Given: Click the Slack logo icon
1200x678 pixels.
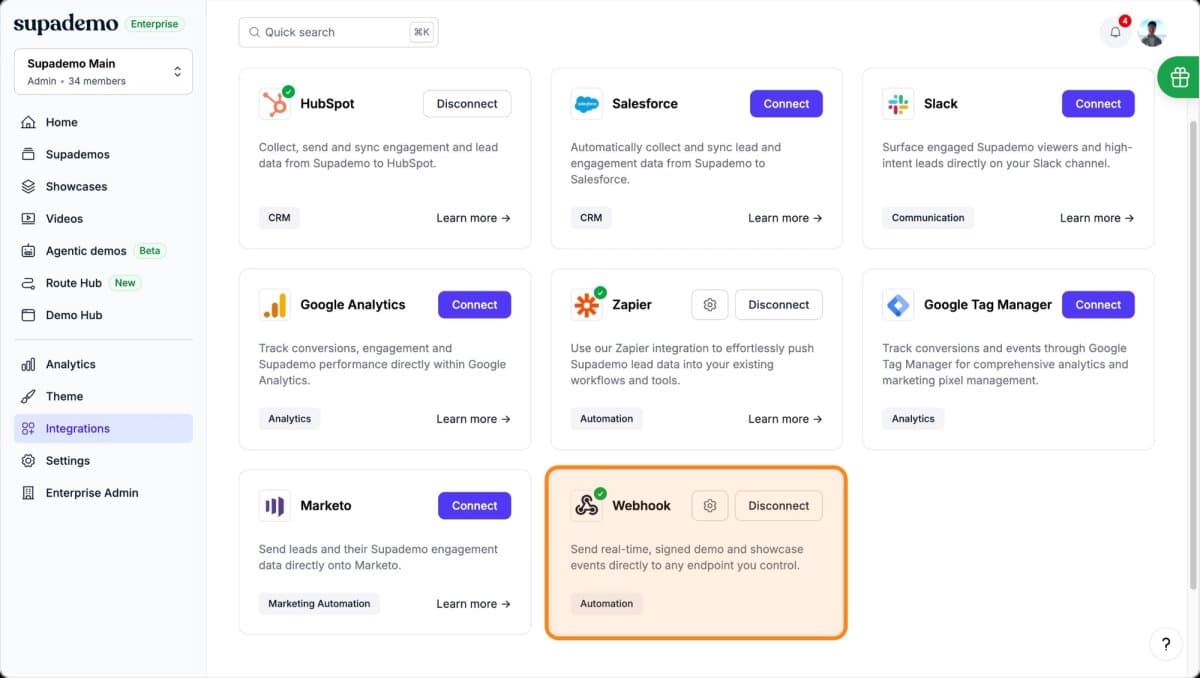Looking at the screenshot, I should [898, 104].
